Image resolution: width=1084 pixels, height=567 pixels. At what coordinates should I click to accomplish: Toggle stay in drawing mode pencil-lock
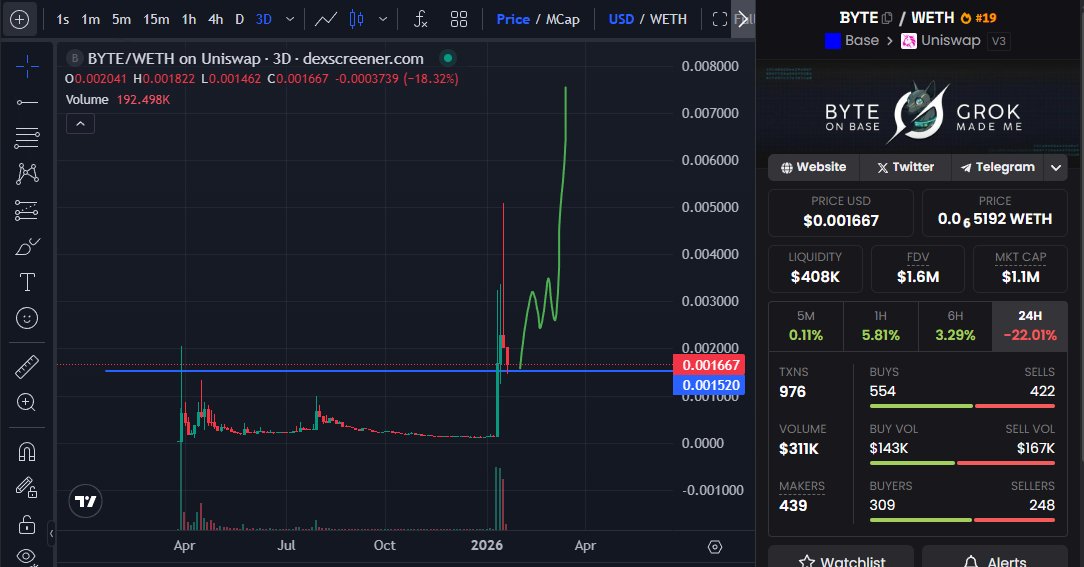[27, 487]
